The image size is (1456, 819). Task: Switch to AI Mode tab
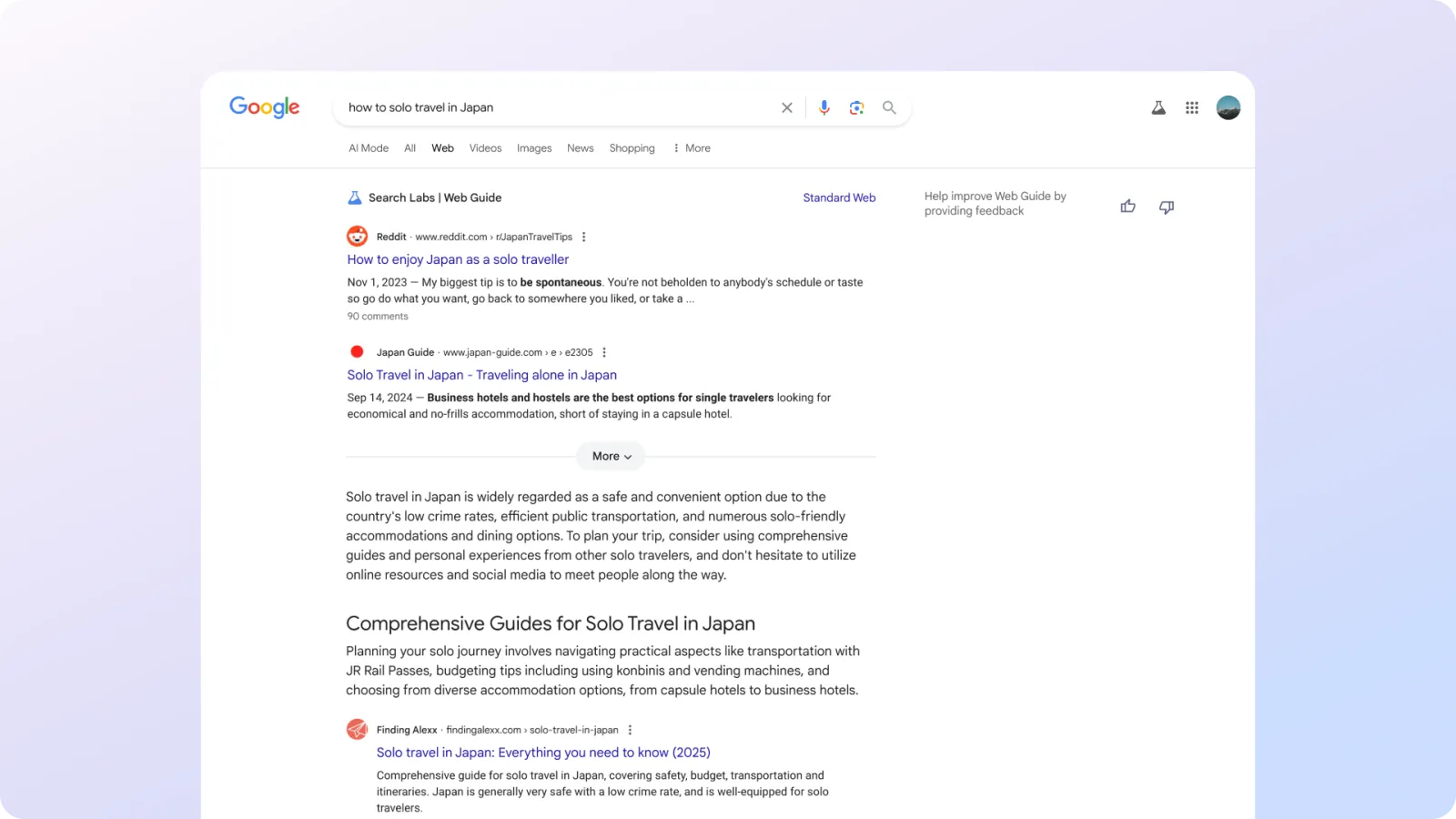(x=369, y=148)
